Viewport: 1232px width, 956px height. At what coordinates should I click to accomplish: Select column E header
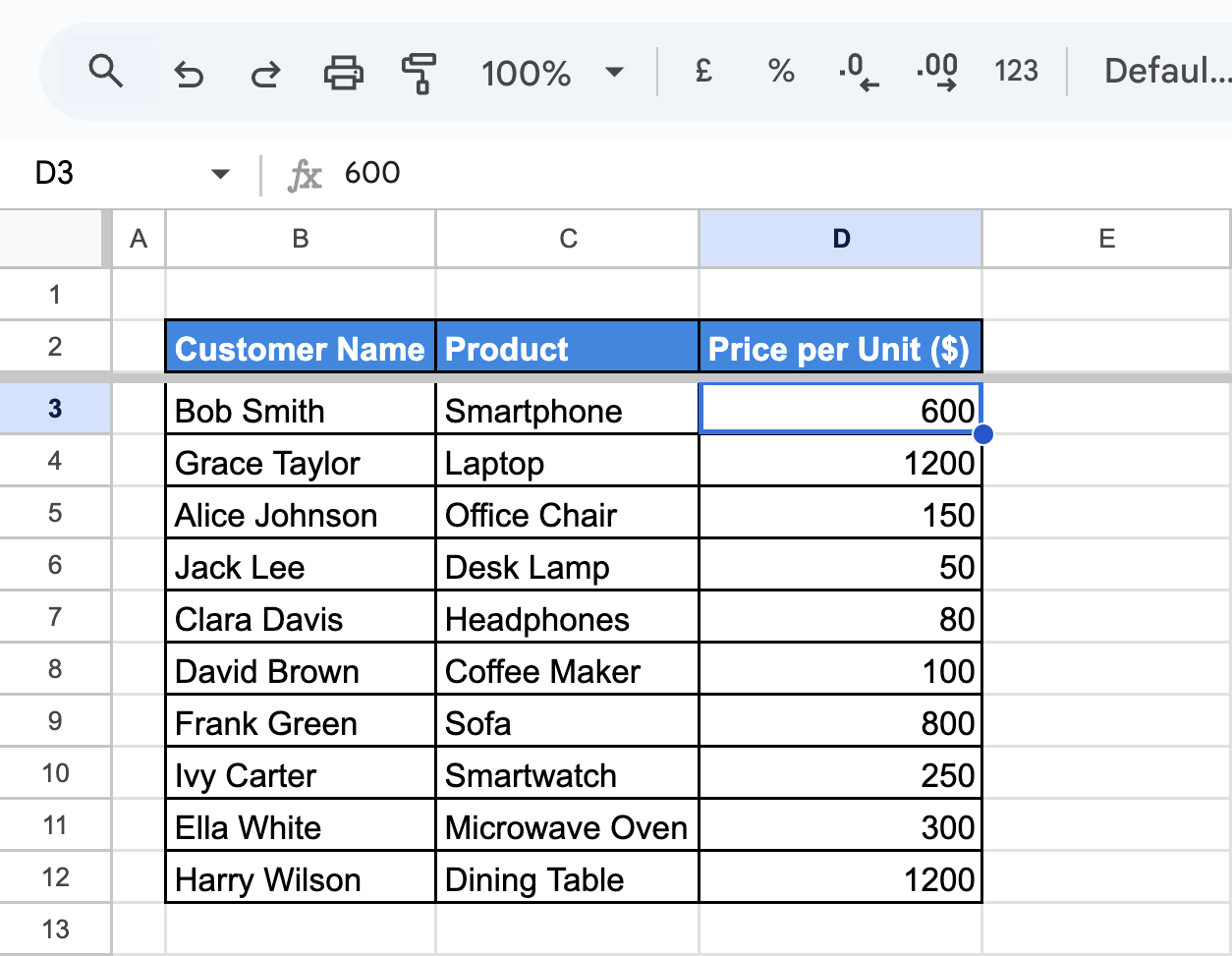1107,239
